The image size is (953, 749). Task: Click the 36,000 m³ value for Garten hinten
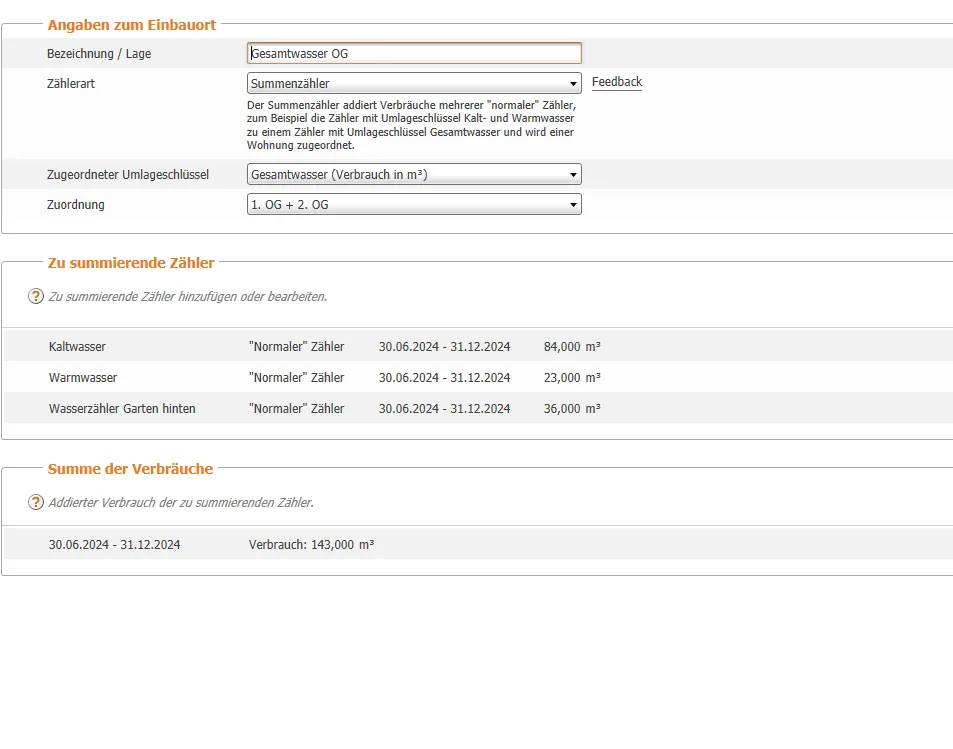(x=571, y=409)
